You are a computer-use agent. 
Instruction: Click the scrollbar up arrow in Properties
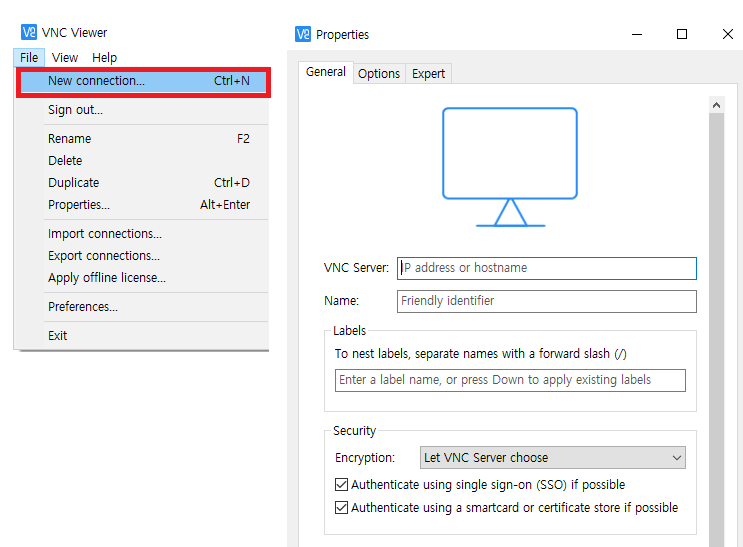[716, 105]
